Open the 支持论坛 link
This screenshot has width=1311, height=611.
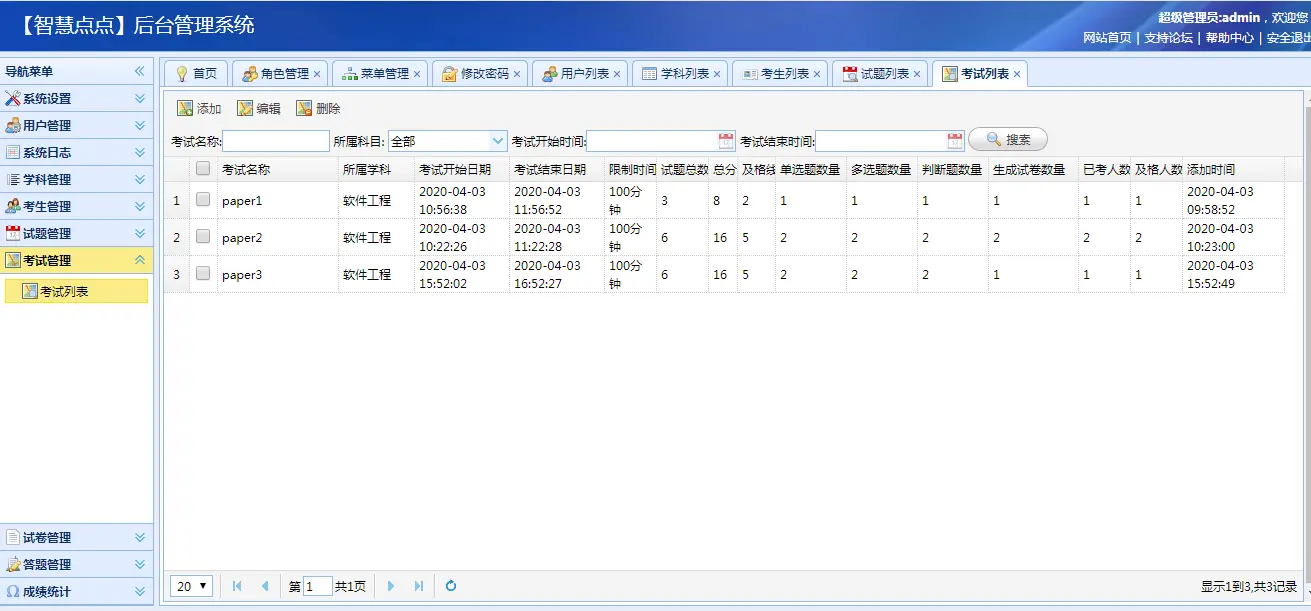point(1168,38)
